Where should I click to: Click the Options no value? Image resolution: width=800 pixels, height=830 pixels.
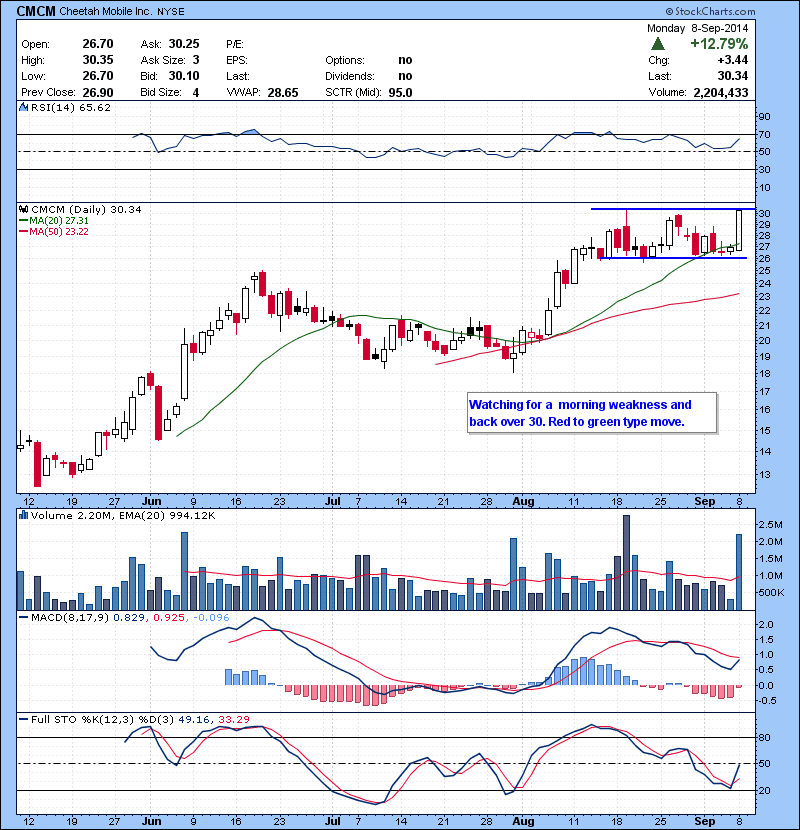point(405,60)
